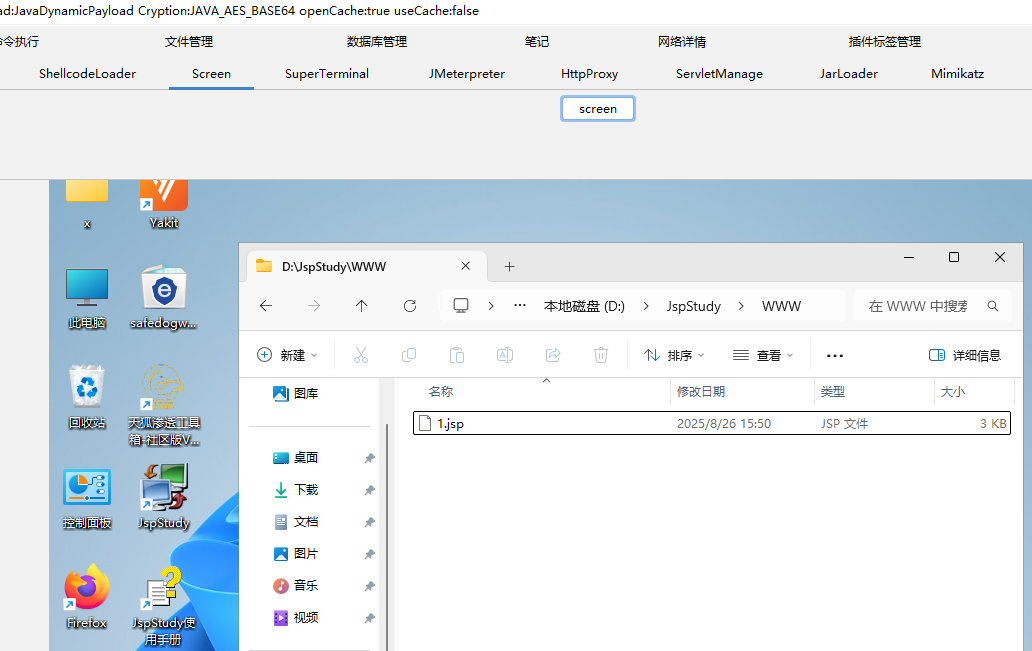1032x651 pixels.
Task: Select the yellow folder named x
Action: [x=87, y=205]
